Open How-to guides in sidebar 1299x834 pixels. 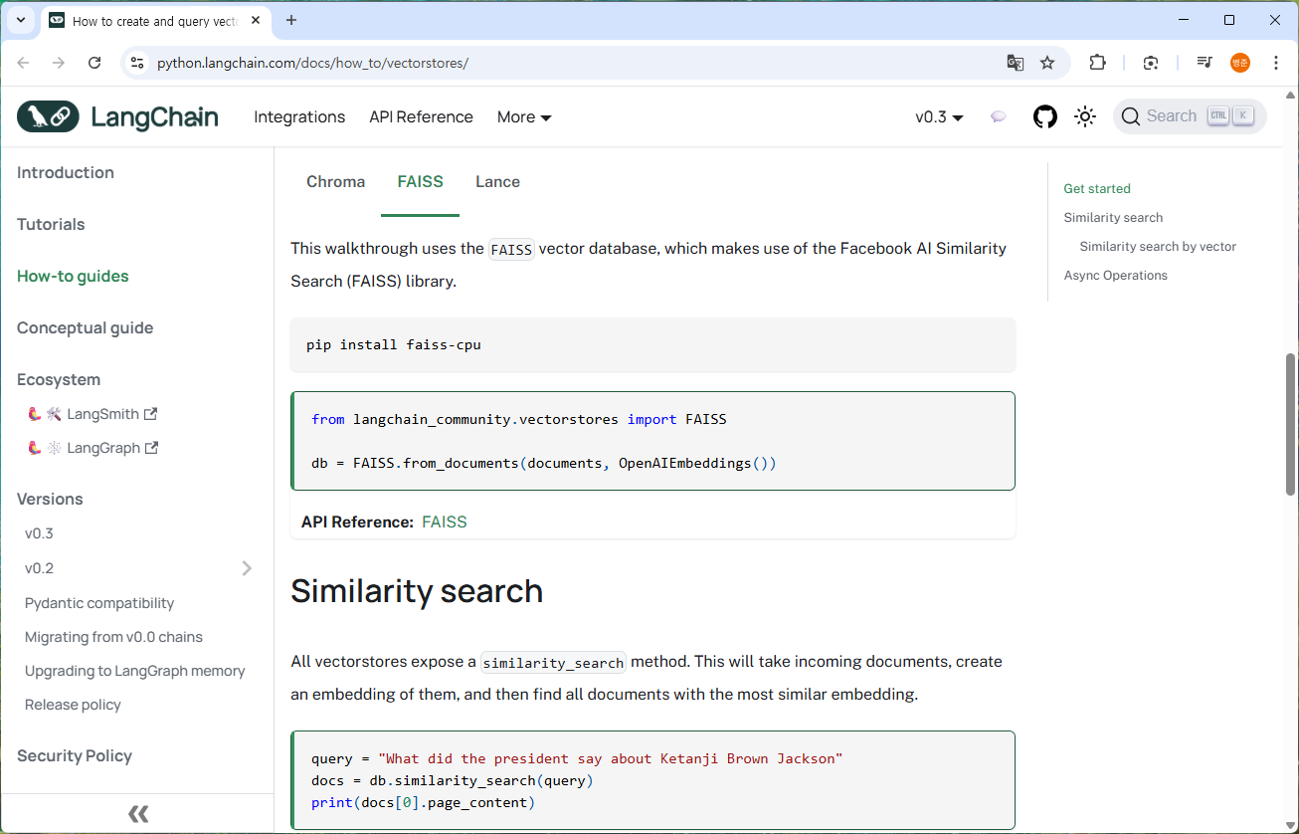(73, 276)
